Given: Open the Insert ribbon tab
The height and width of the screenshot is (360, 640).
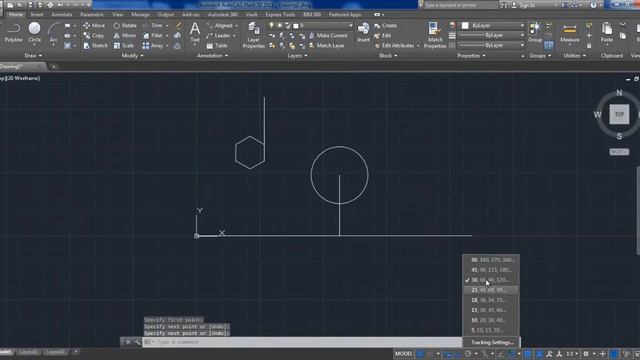Looking at the screenshot, I should point(37,14).
